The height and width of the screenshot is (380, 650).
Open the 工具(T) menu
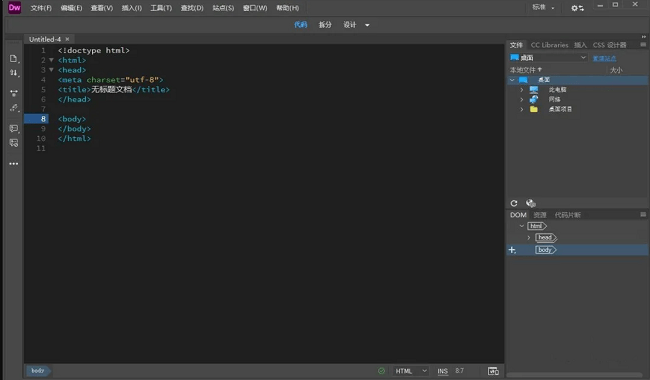coord(161,8)
